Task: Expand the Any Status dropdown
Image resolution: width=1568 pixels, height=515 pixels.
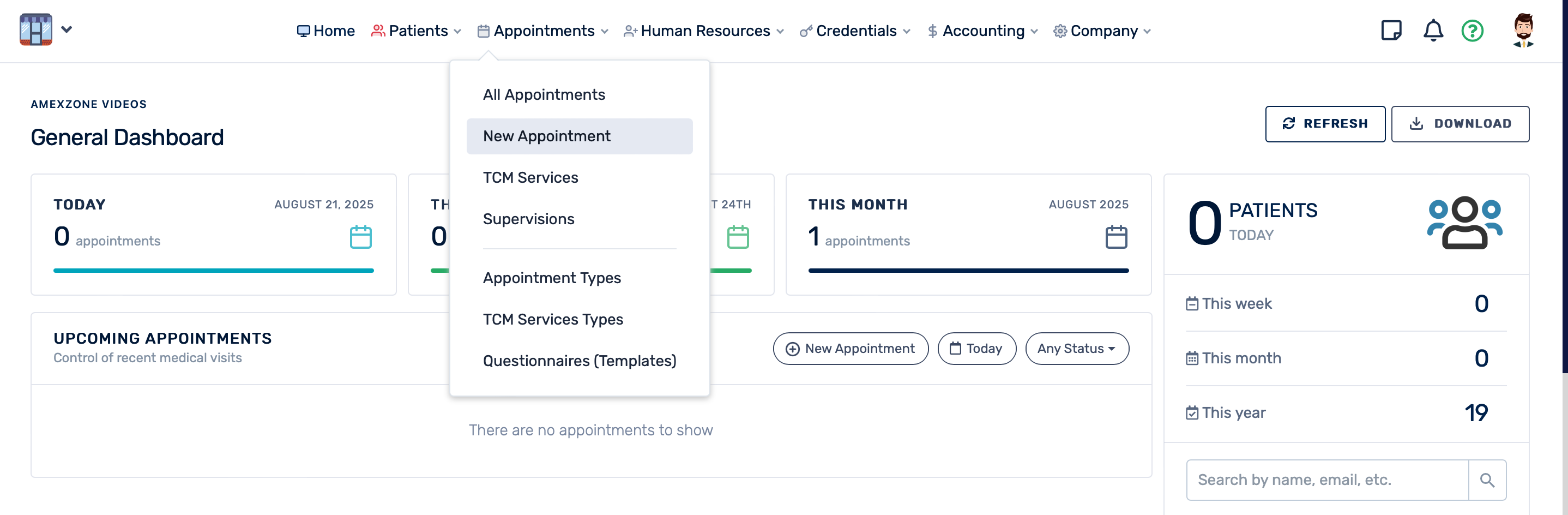Action: click(1076, 349)
